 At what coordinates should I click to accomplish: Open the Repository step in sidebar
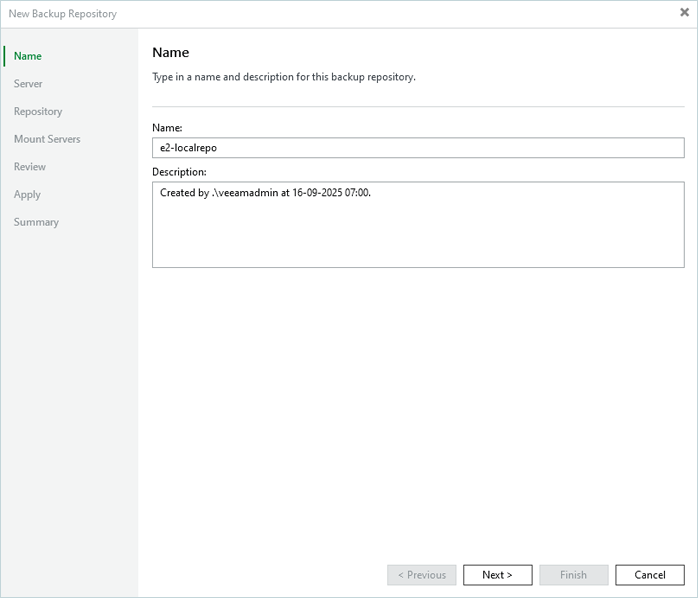click(x=38, y=112)
